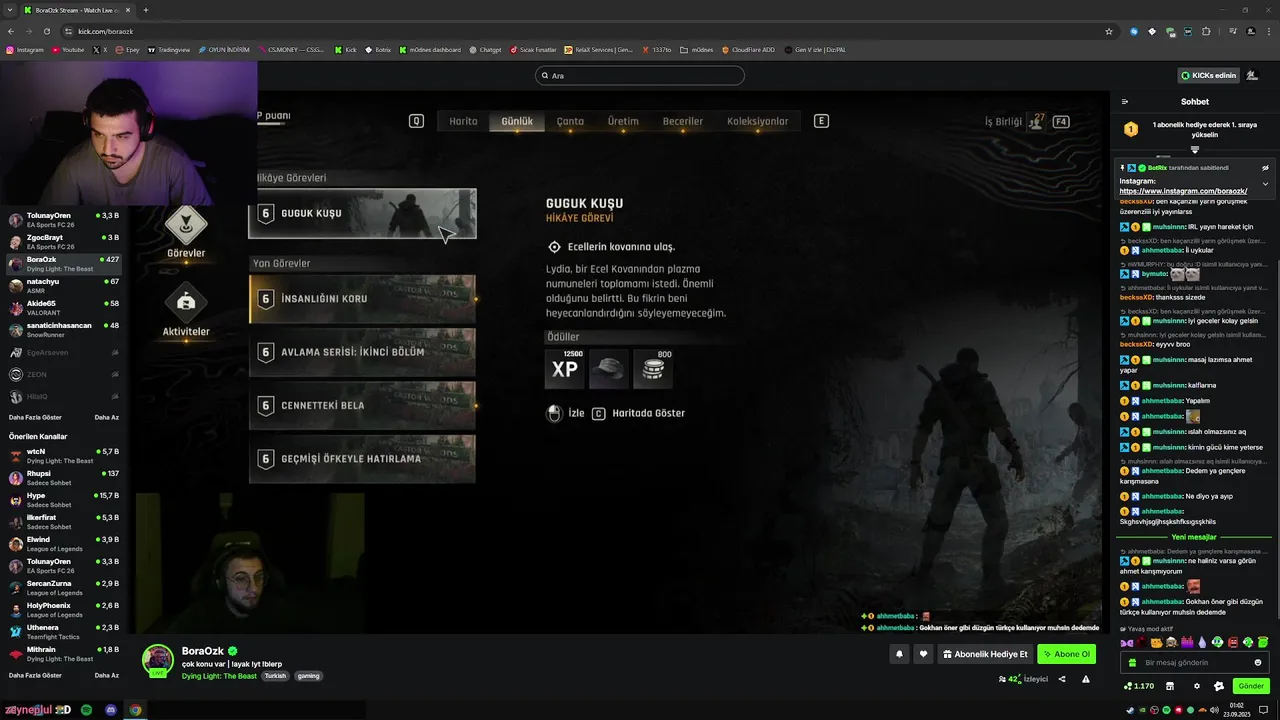Click the XP reward icon

[565, 369]
